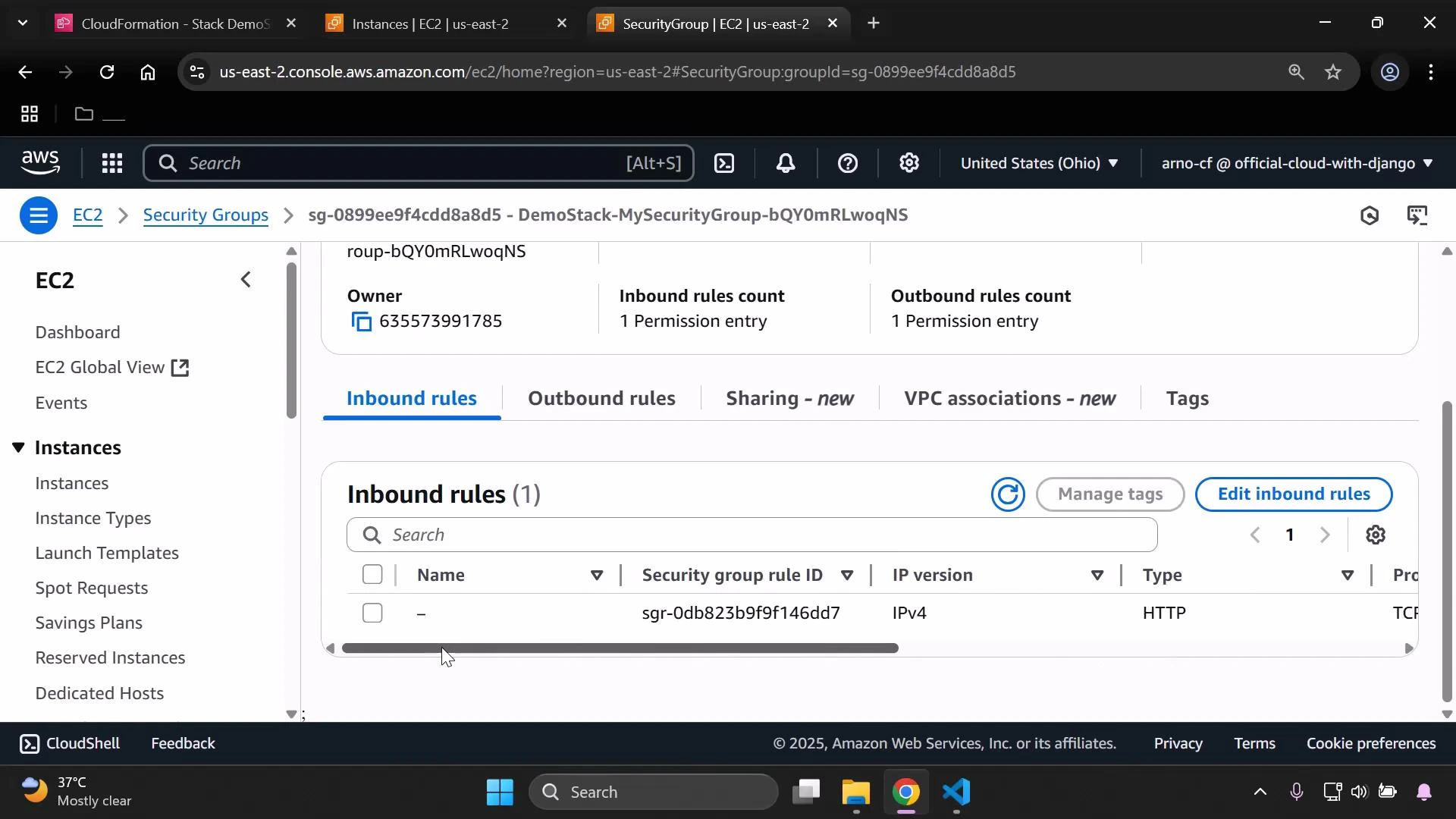Open the Tags tab
The image size is (1456, 819).
(1188, 398)
